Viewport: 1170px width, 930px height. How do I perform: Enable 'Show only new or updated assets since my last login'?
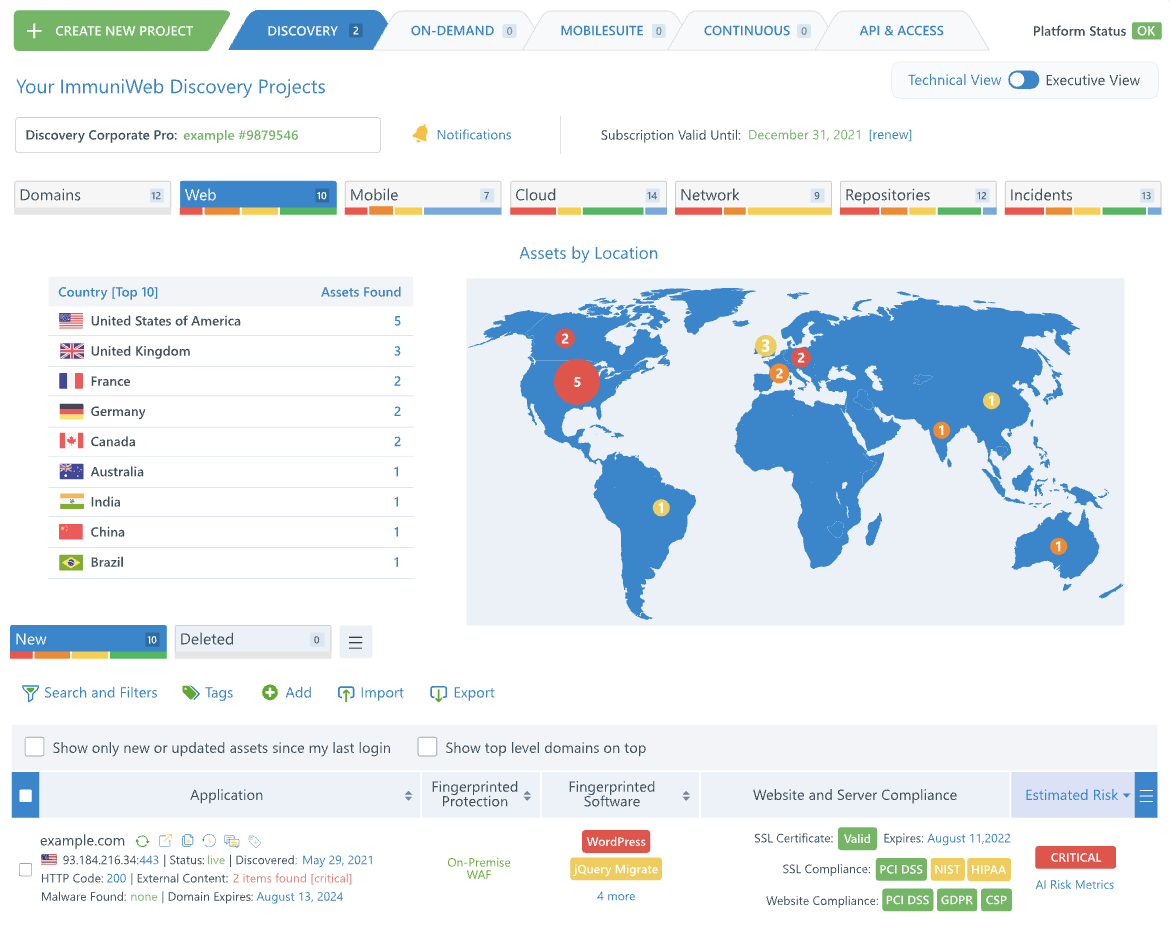click(x=34, y=746)
